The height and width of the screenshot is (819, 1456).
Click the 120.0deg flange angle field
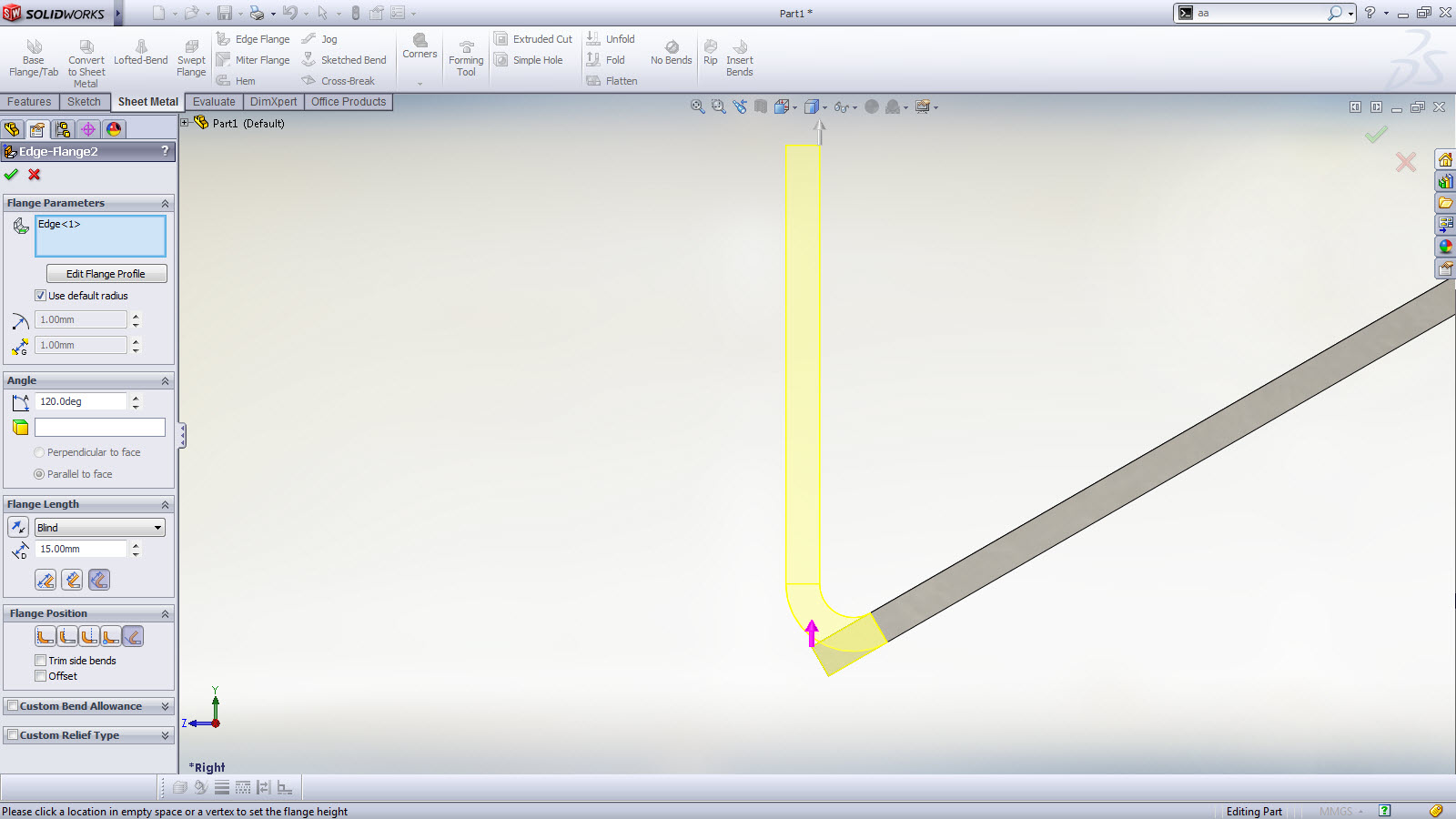(x=80, y=401)
